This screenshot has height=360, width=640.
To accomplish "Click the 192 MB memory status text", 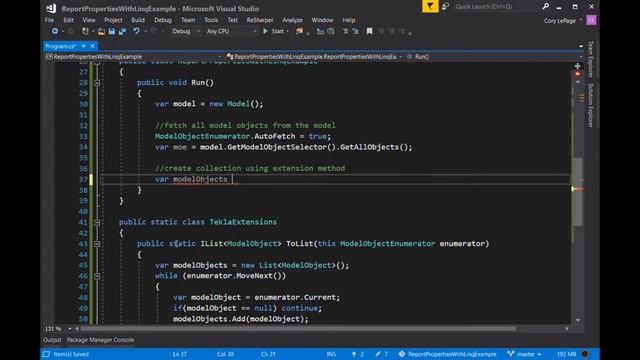I will click(x=566, y=354).
